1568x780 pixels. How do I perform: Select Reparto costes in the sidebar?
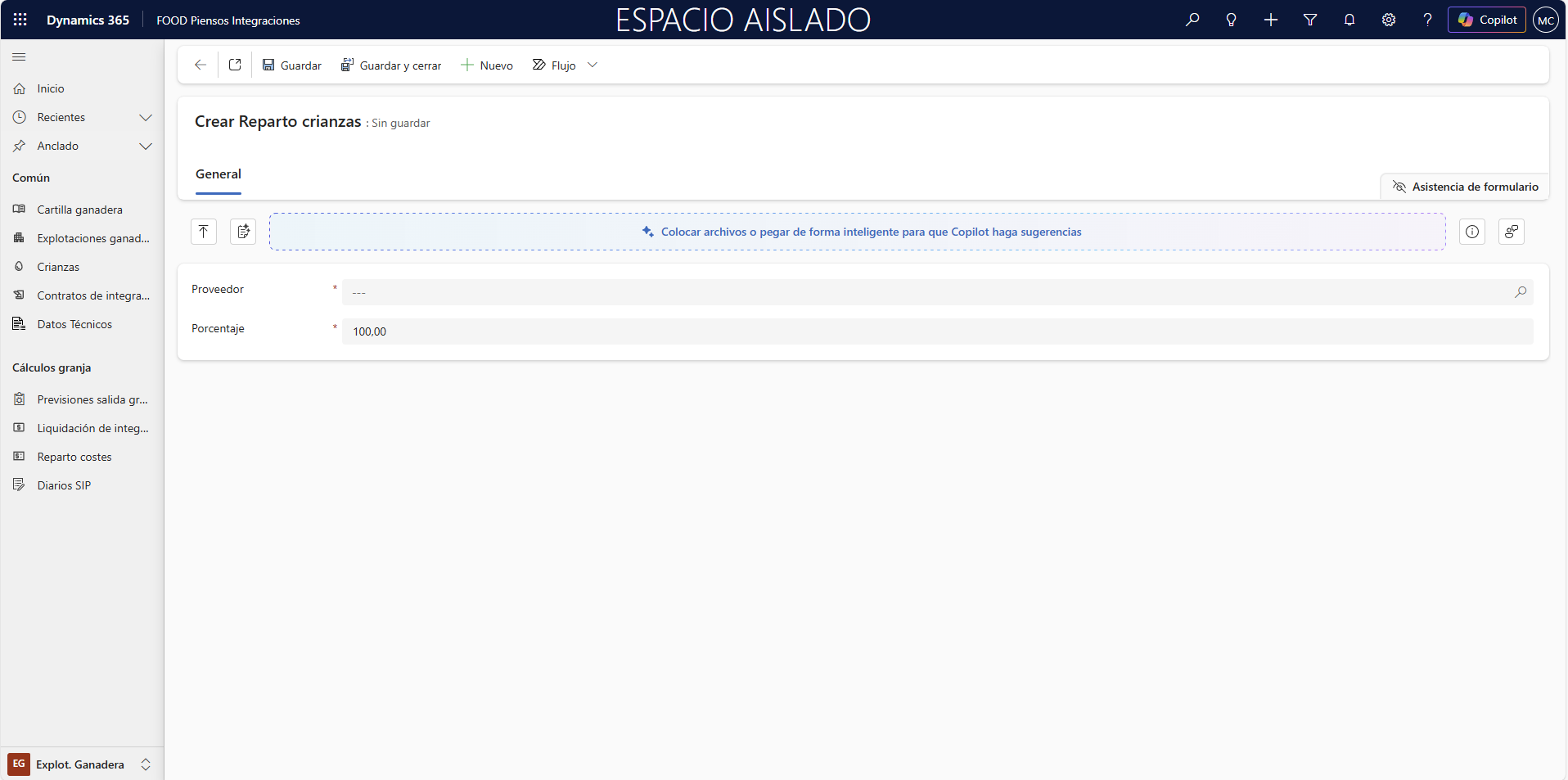coord(74,457)
